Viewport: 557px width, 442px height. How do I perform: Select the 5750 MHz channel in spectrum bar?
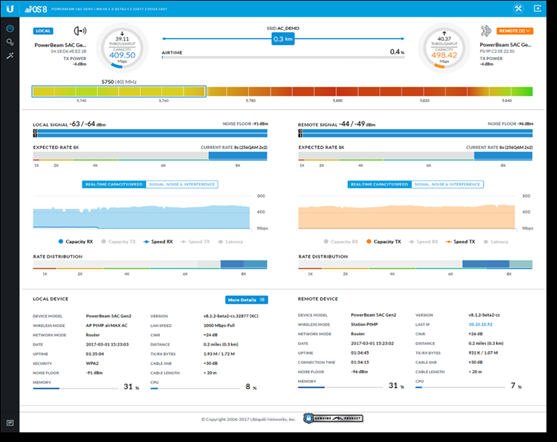point(119,92)
